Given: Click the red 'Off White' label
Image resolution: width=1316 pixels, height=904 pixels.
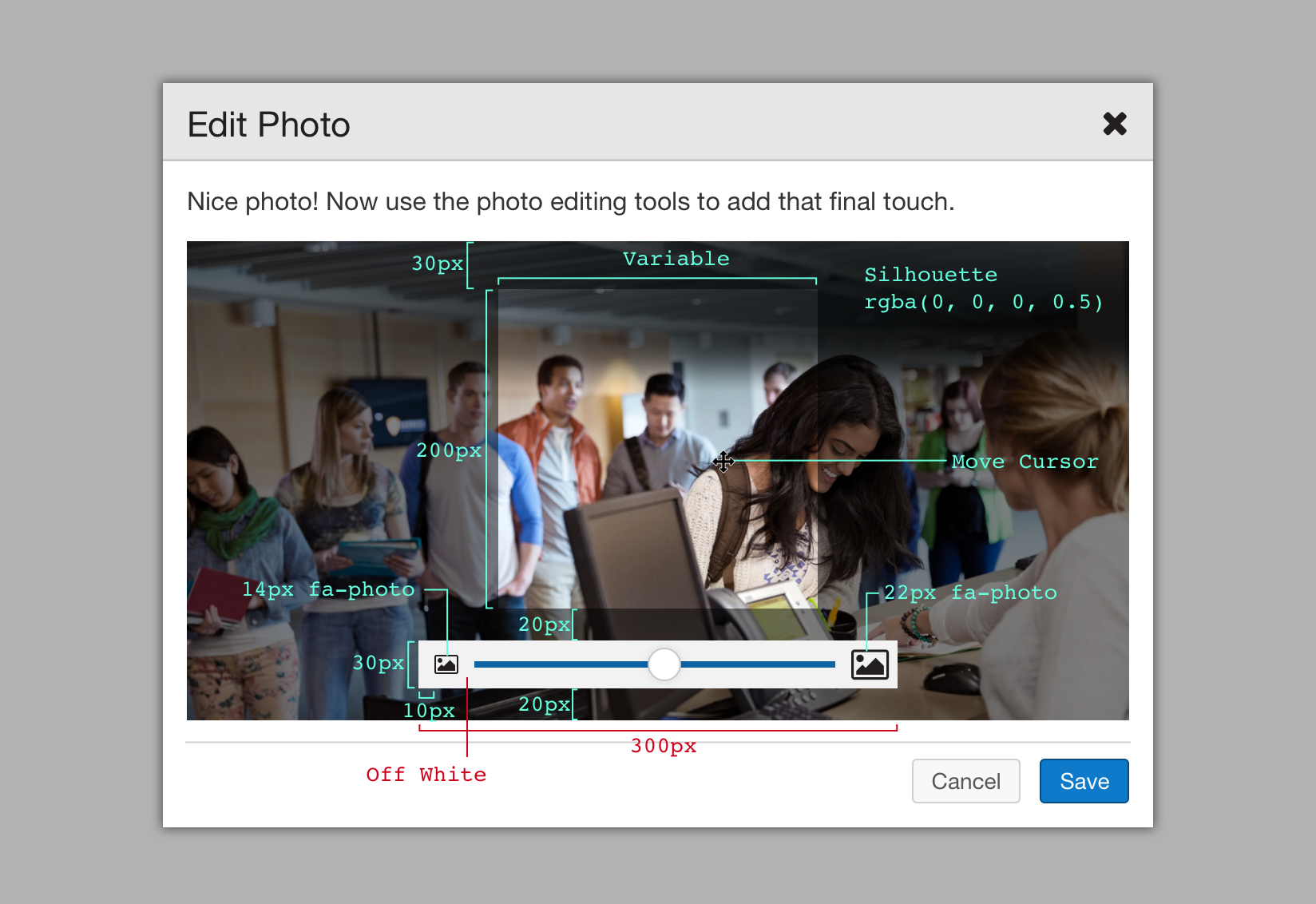Looking at the screenshot, I should pos(426,775).
